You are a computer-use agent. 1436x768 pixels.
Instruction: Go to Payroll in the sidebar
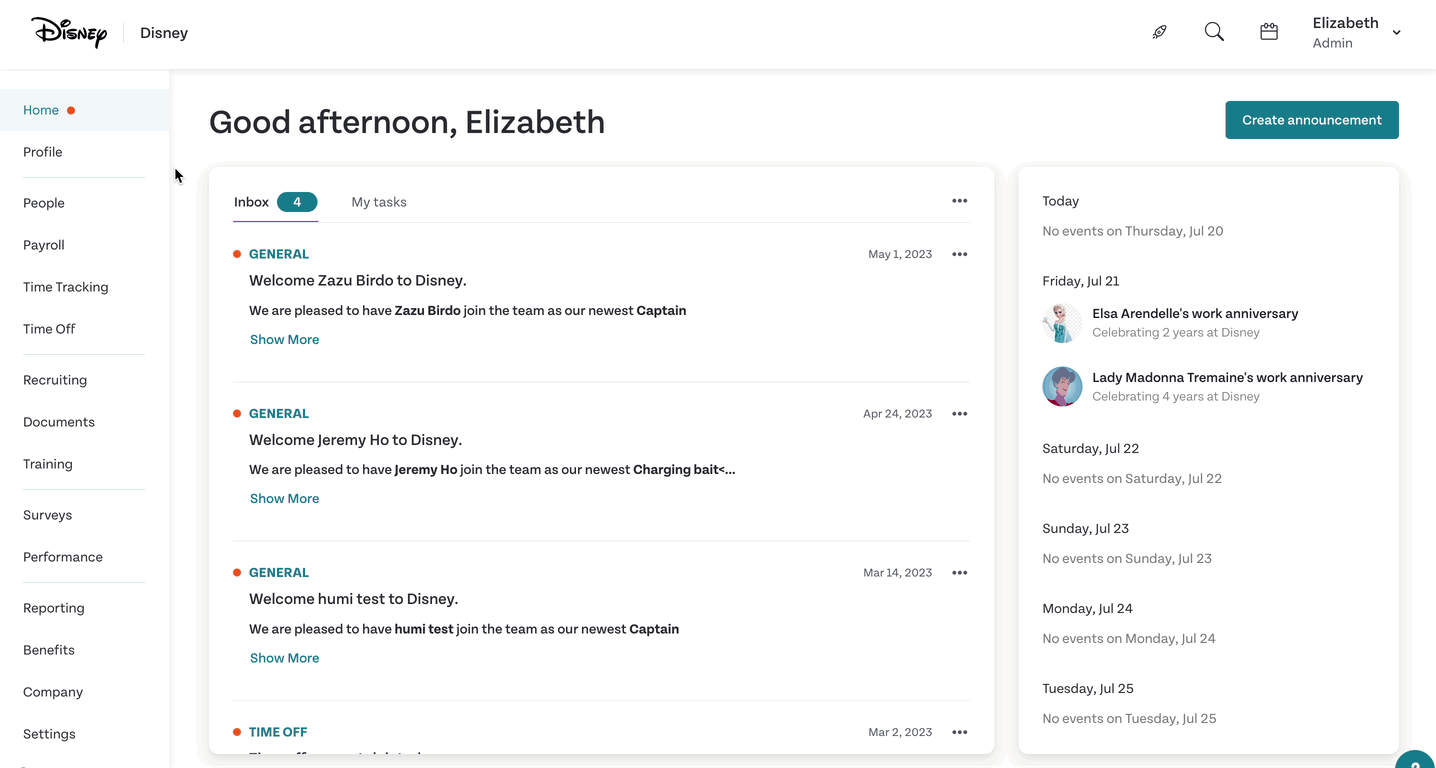tap(44, 245)
